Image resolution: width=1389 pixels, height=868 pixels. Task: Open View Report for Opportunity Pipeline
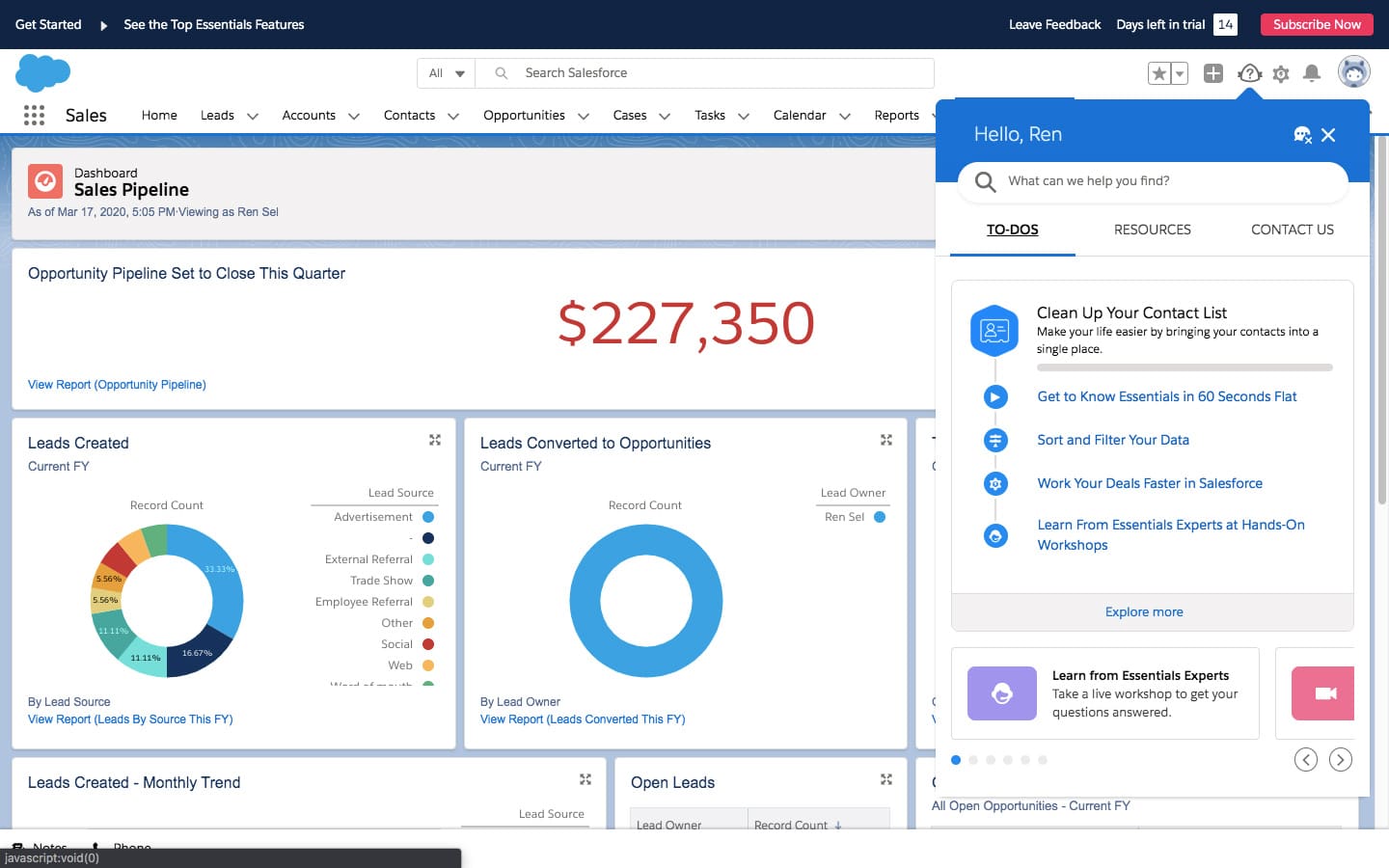[x=116, y=384]
